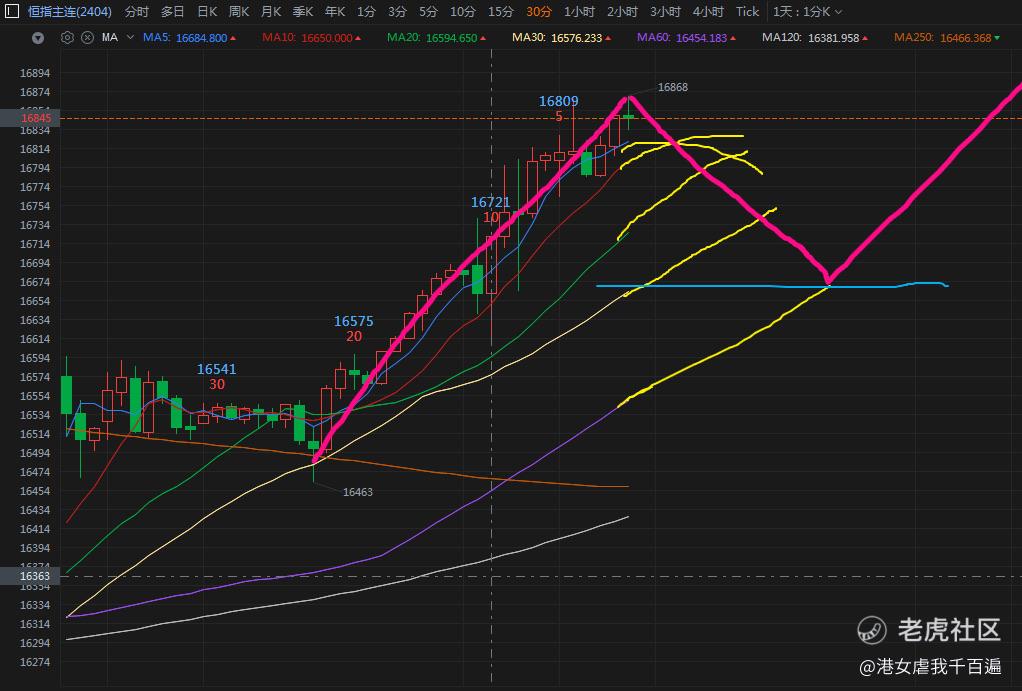The image size is (1022, 691).
Task: Switch to 周K period
Action: point(239,12)
